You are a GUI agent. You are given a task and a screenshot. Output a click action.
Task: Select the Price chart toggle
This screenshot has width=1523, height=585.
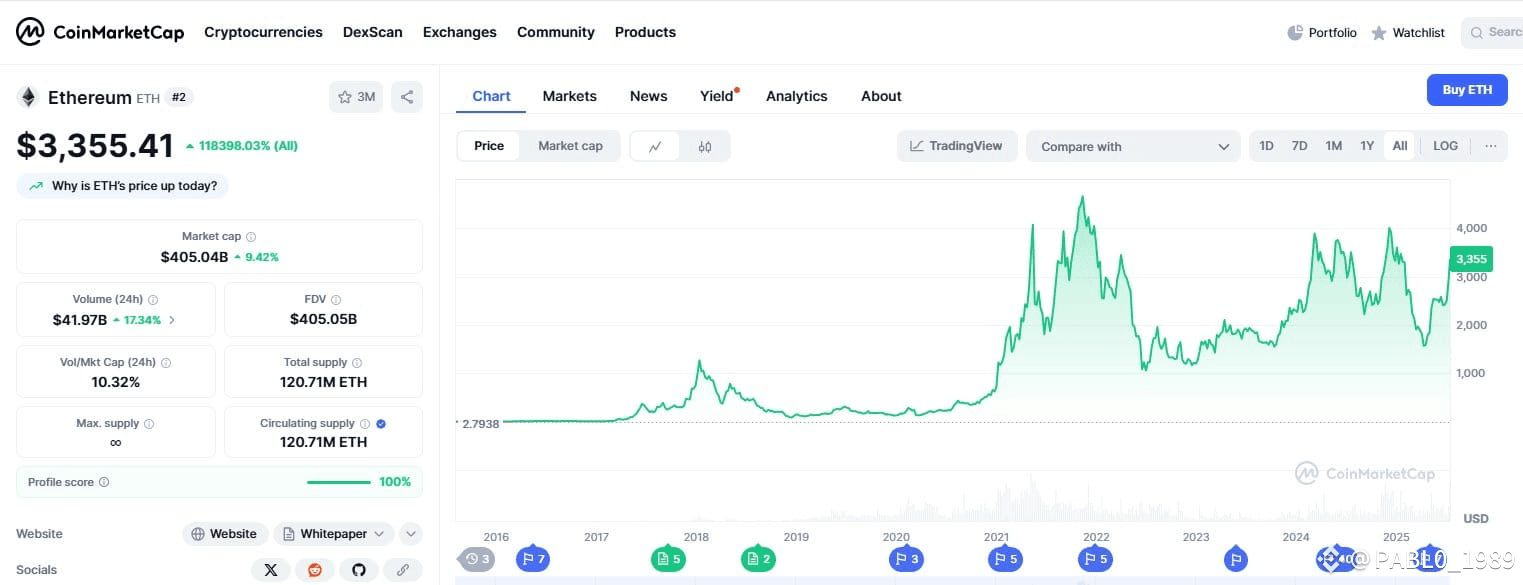pos(489,146)
